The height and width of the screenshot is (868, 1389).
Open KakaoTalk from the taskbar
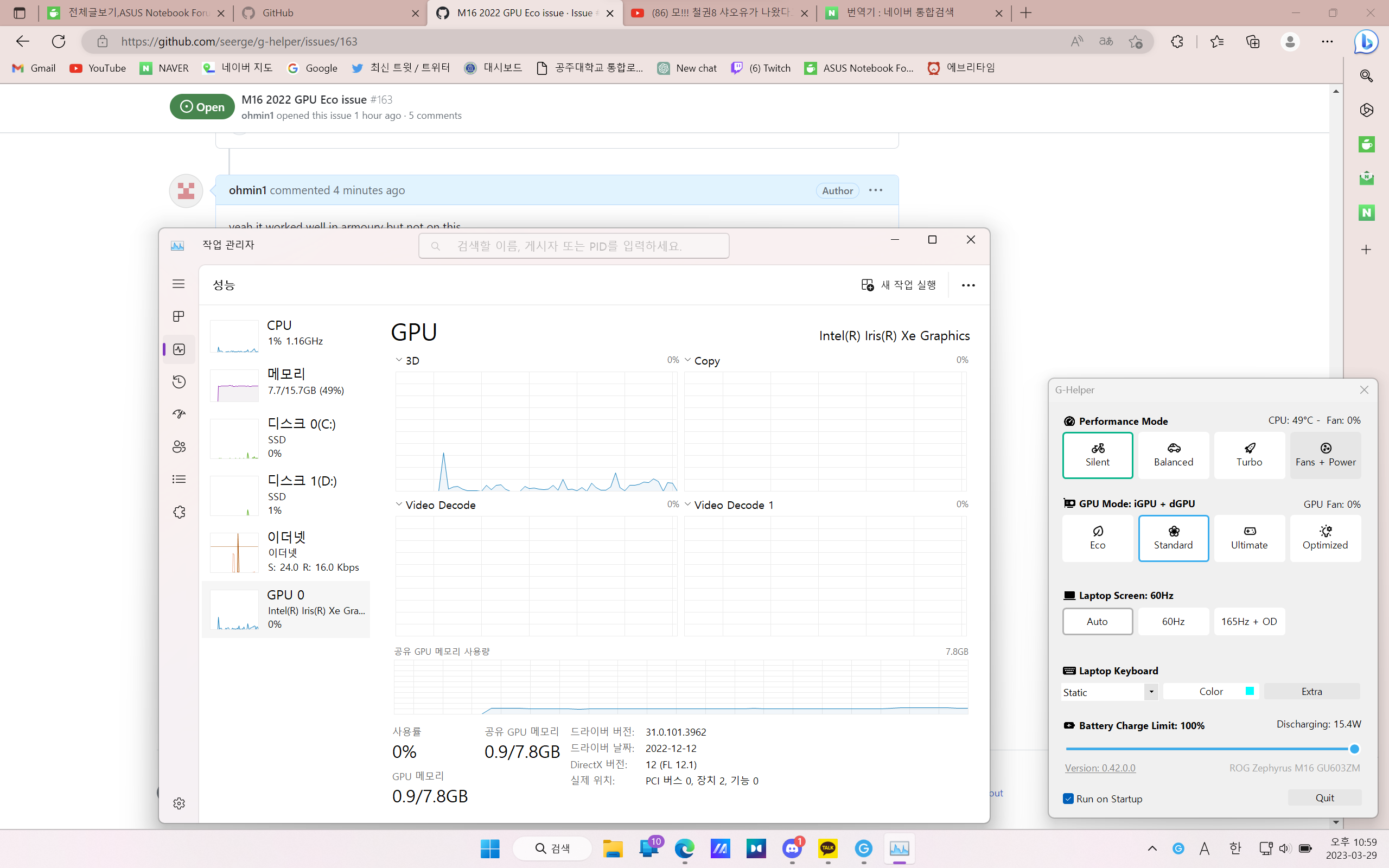pos(827,848)
